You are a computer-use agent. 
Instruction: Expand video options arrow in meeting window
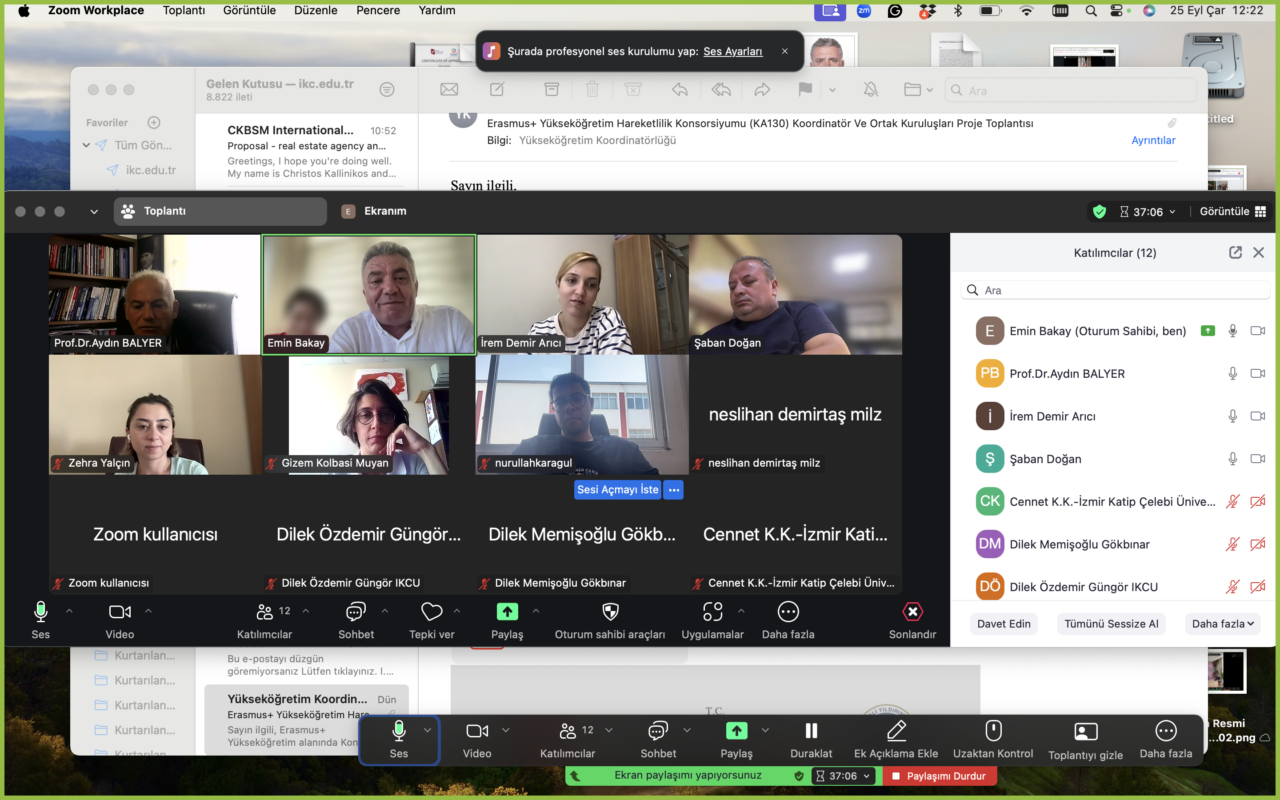[x=148, y=611]
